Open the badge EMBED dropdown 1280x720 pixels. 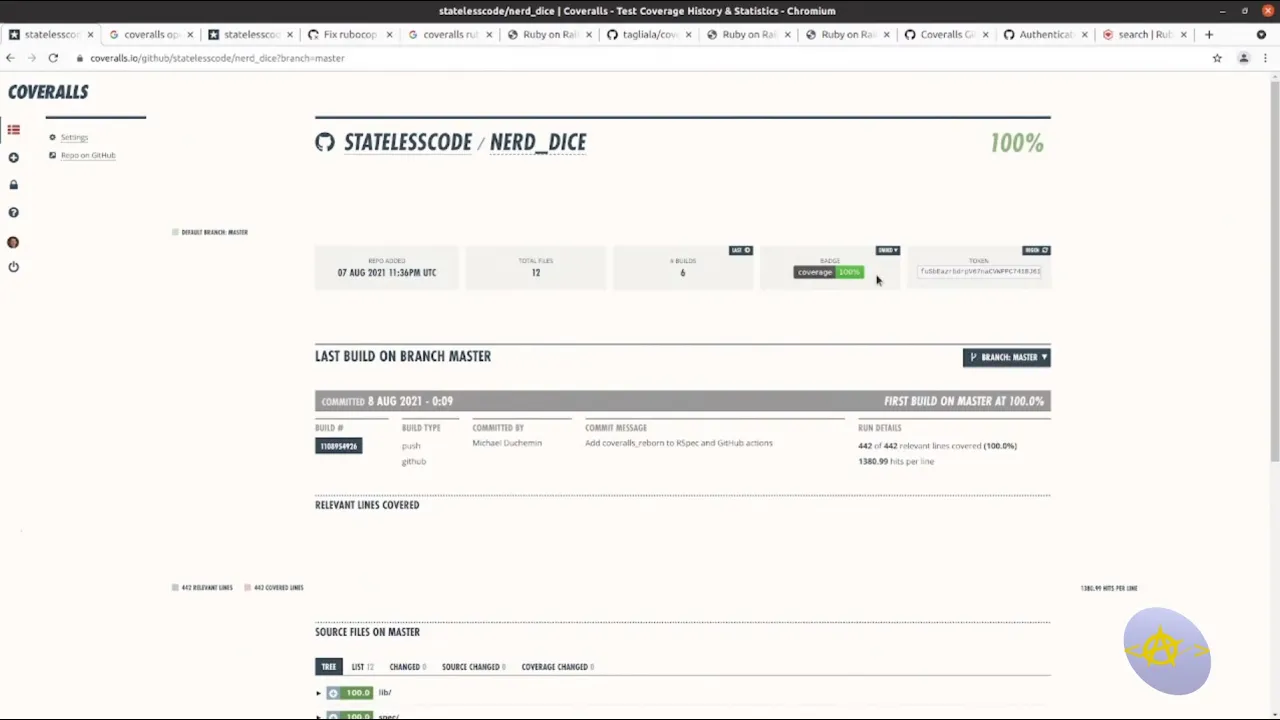pos(888,250)
